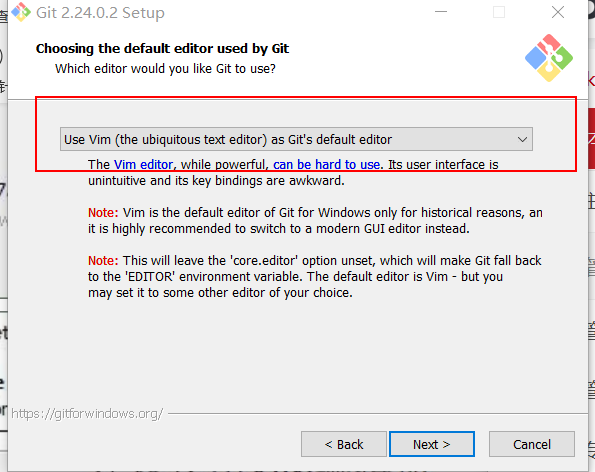Click the 'Choosing the default editor' heading
This screenshot has height=472, width=595.
(162, 49)
